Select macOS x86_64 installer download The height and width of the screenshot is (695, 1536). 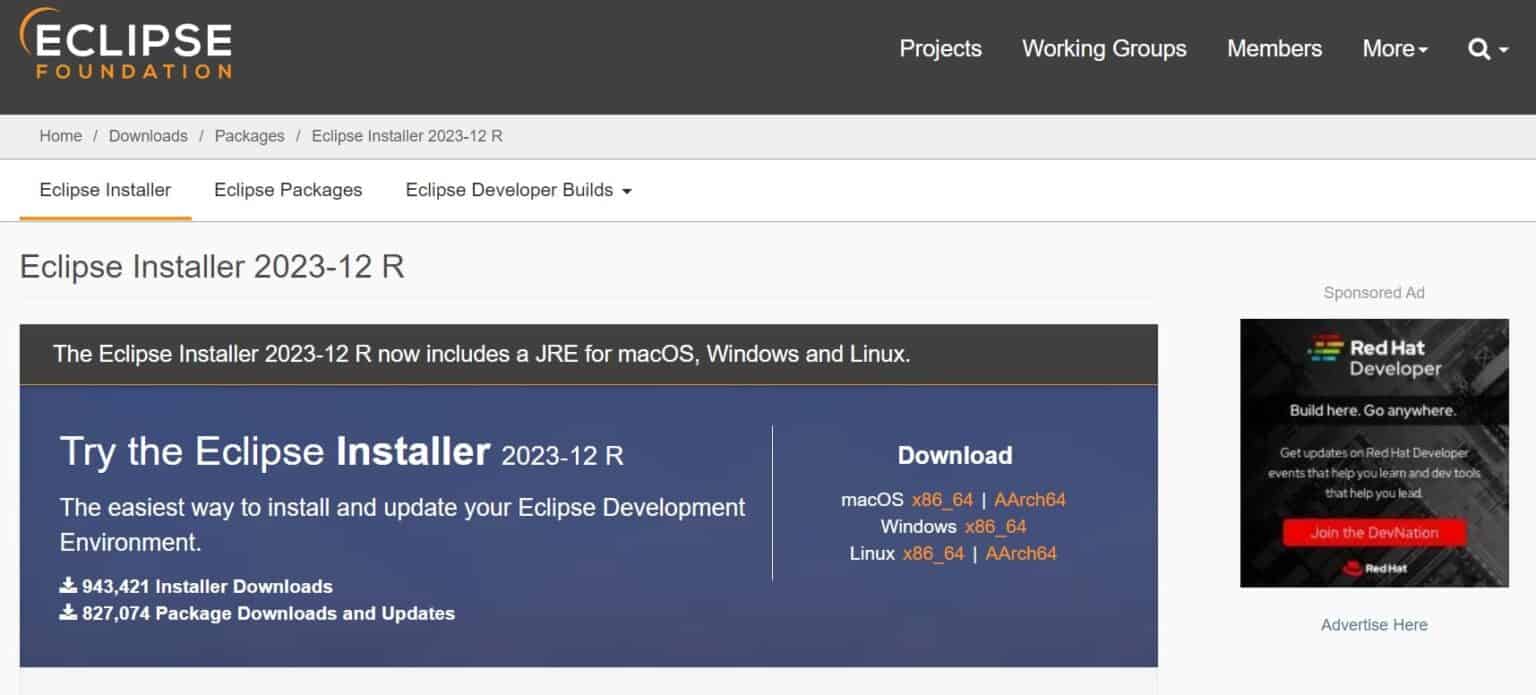(942, 500)
